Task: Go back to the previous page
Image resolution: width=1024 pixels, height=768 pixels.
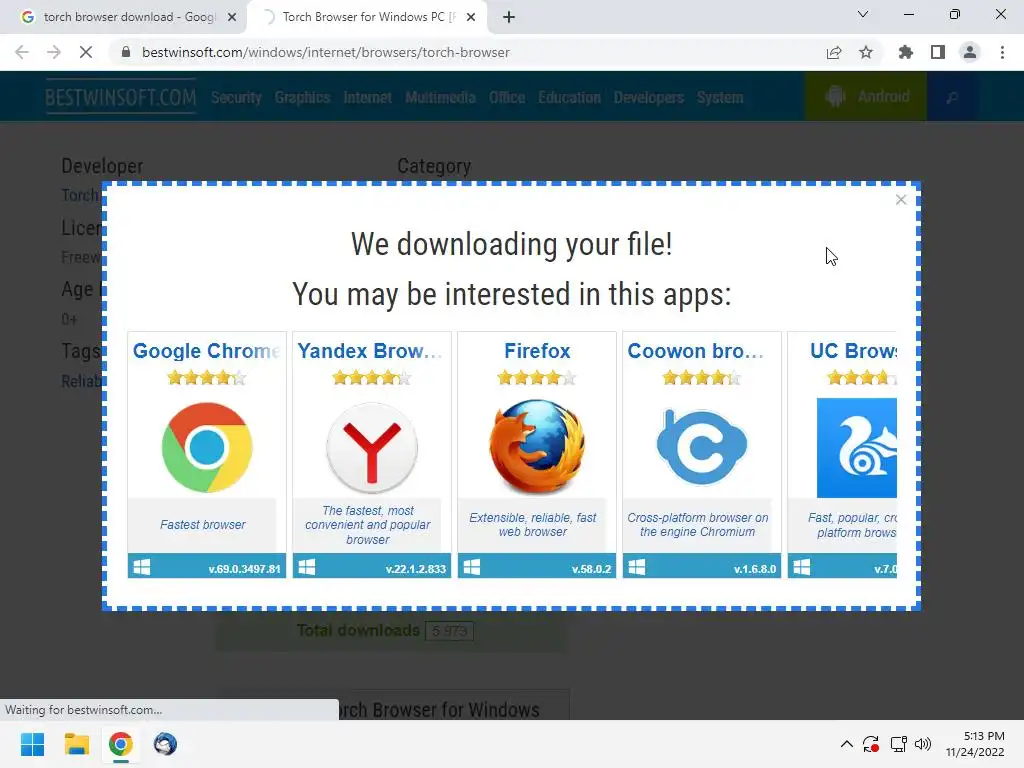Action: (x=22, y=52)
